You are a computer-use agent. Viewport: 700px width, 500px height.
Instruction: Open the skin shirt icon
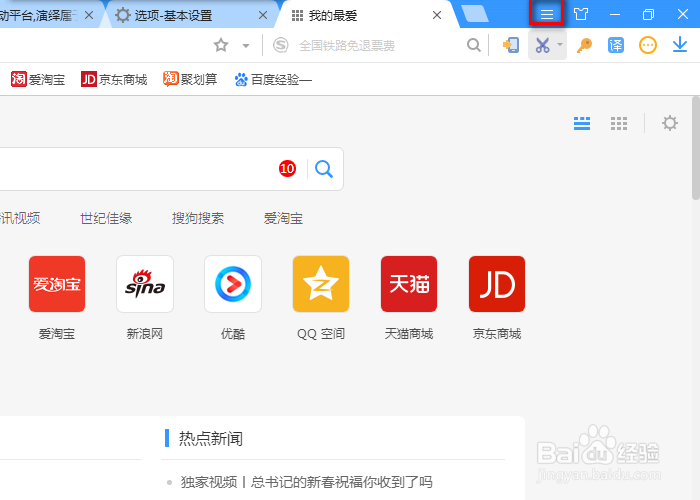point(581,14)
